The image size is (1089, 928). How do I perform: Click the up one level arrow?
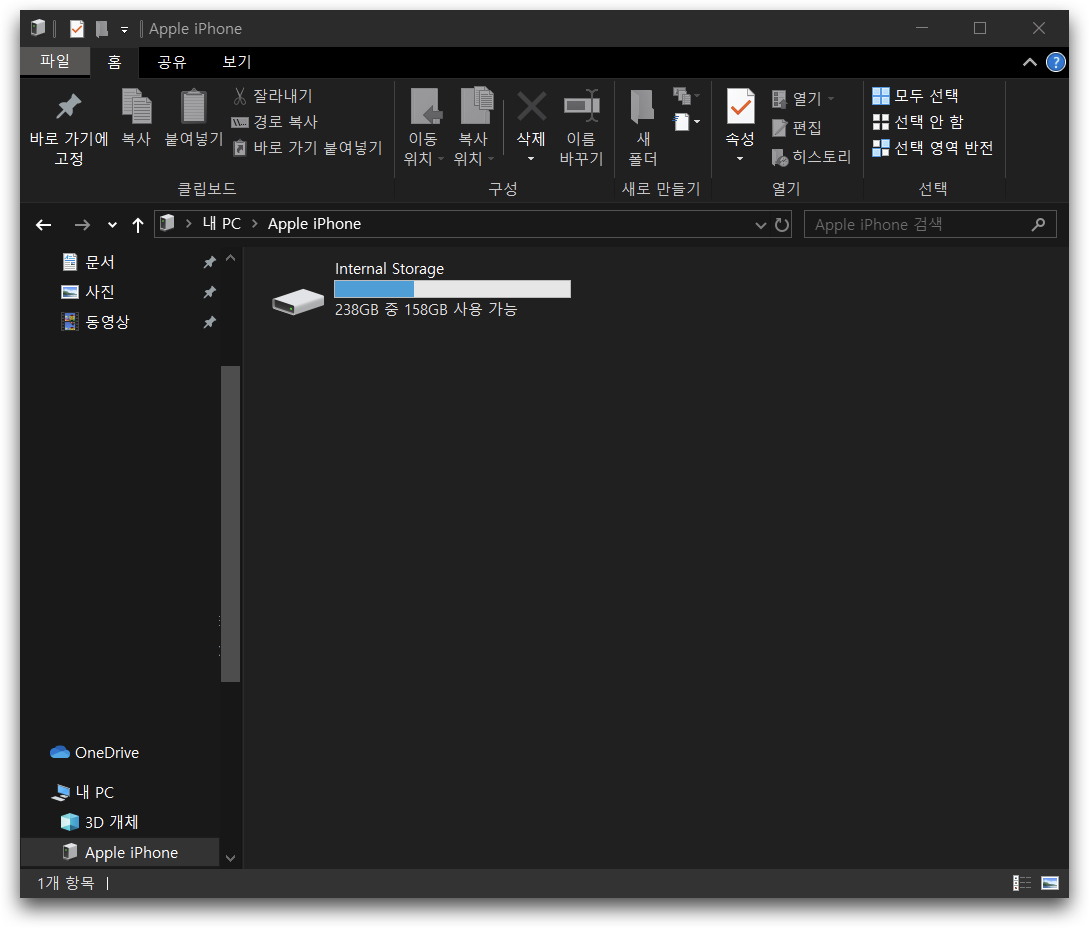[x=138, y=224]
